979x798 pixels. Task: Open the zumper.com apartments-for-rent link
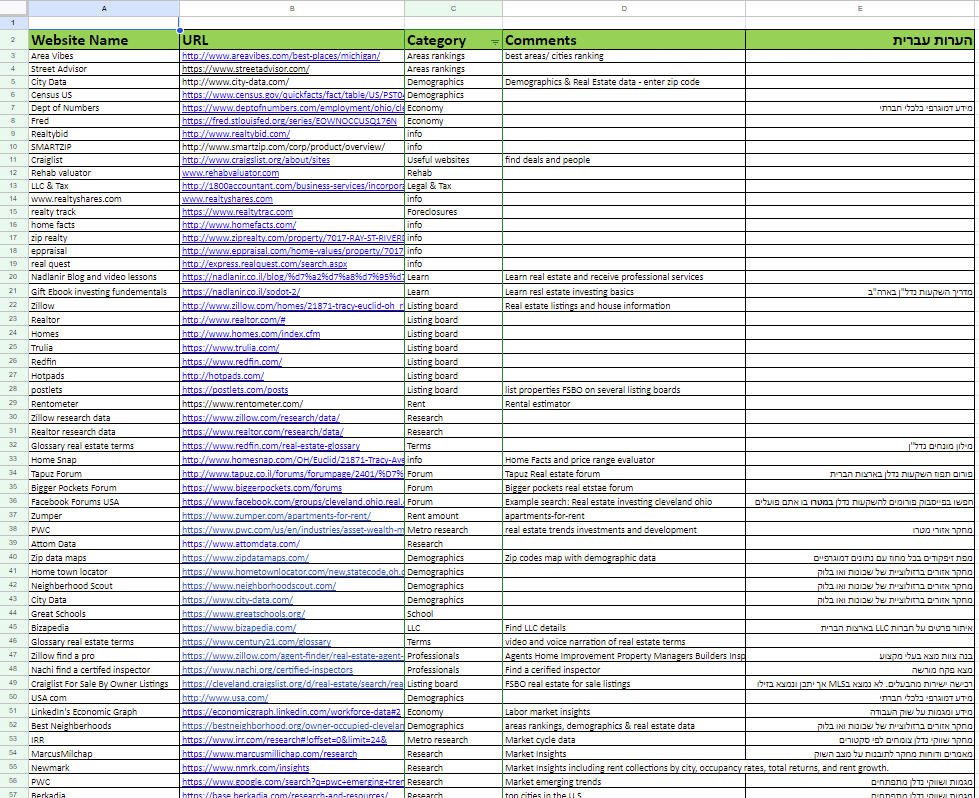[276, 516]
